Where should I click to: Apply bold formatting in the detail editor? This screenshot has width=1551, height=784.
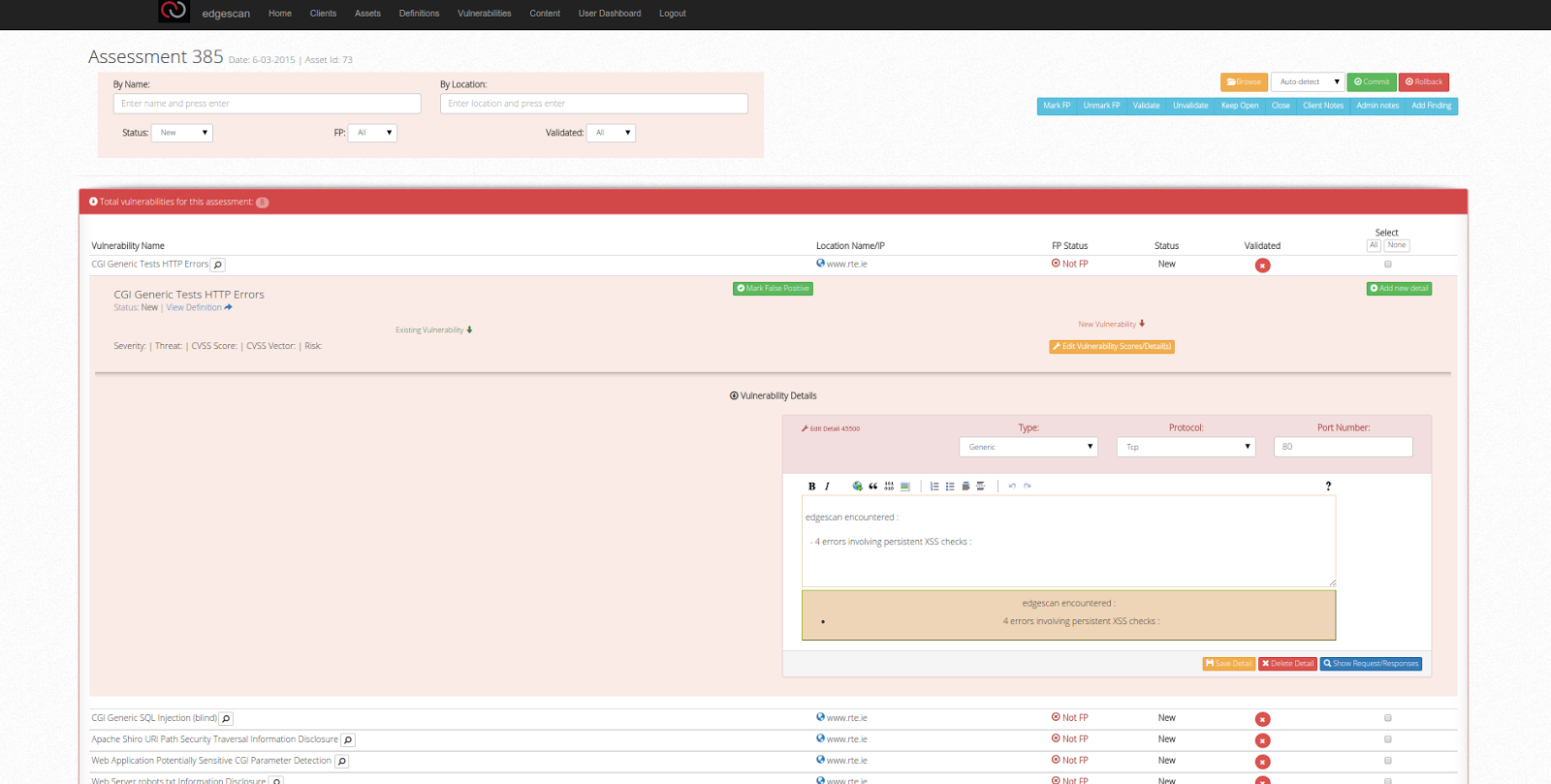[811, 486]
